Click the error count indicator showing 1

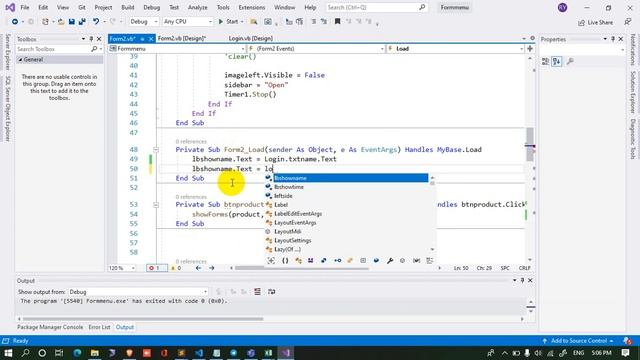tap(157, 268)
